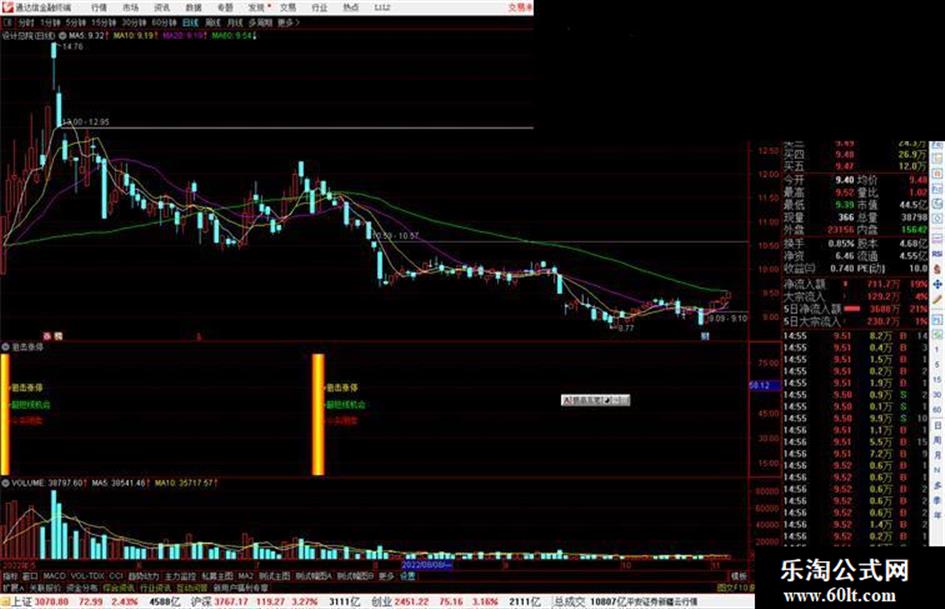Open the 资讯 menu
The height and width of the screenshot is (609, 945).
(162, 8)
